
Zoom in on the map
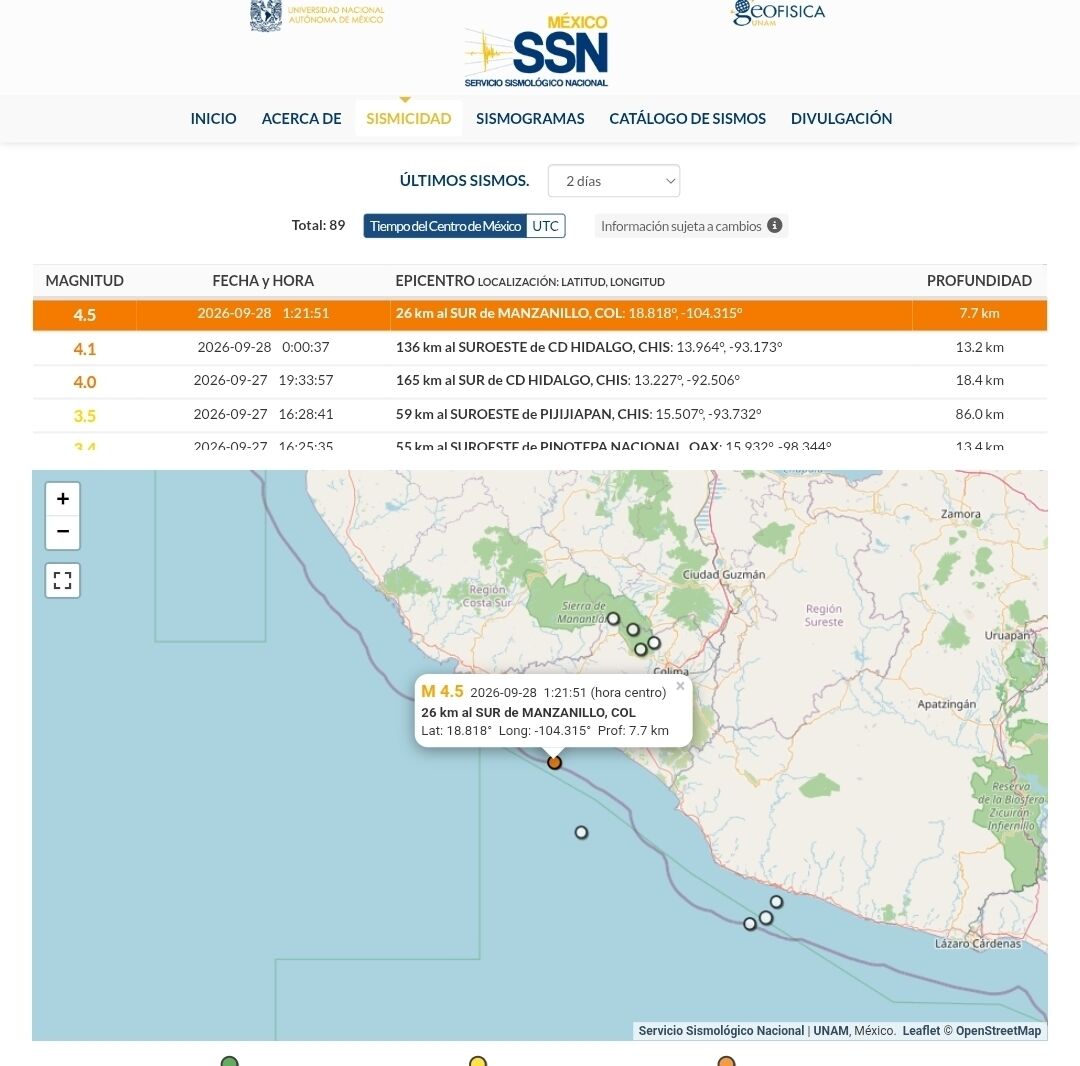(x=63, y=499)
